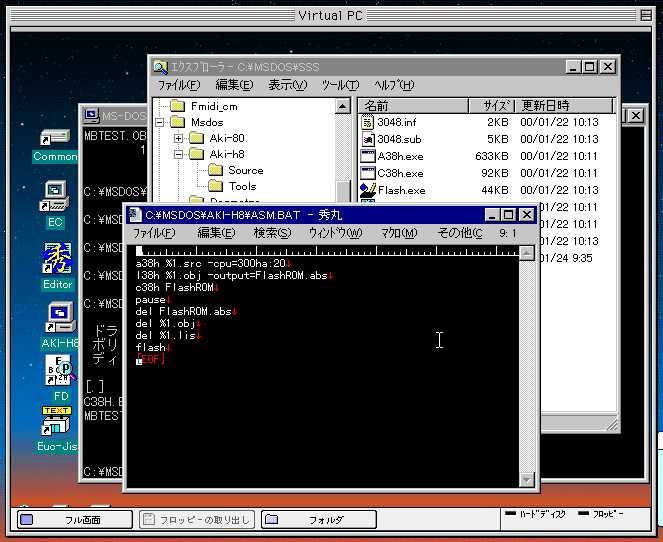Click the フロッピー floppy indicator

(600, 514)
